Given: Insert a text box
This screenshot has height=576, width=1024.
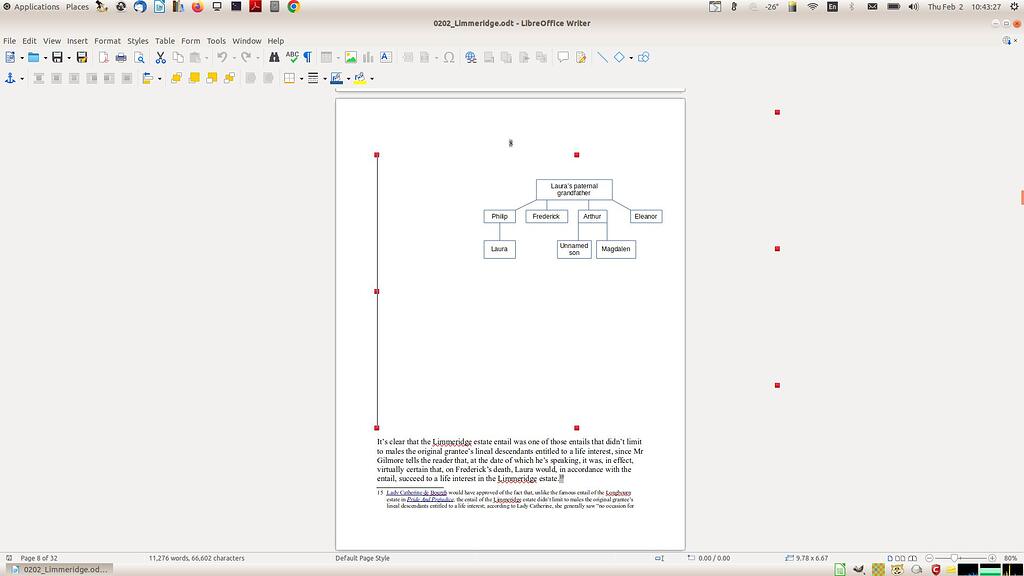Looking at the screenshot, I should [385, 57].
